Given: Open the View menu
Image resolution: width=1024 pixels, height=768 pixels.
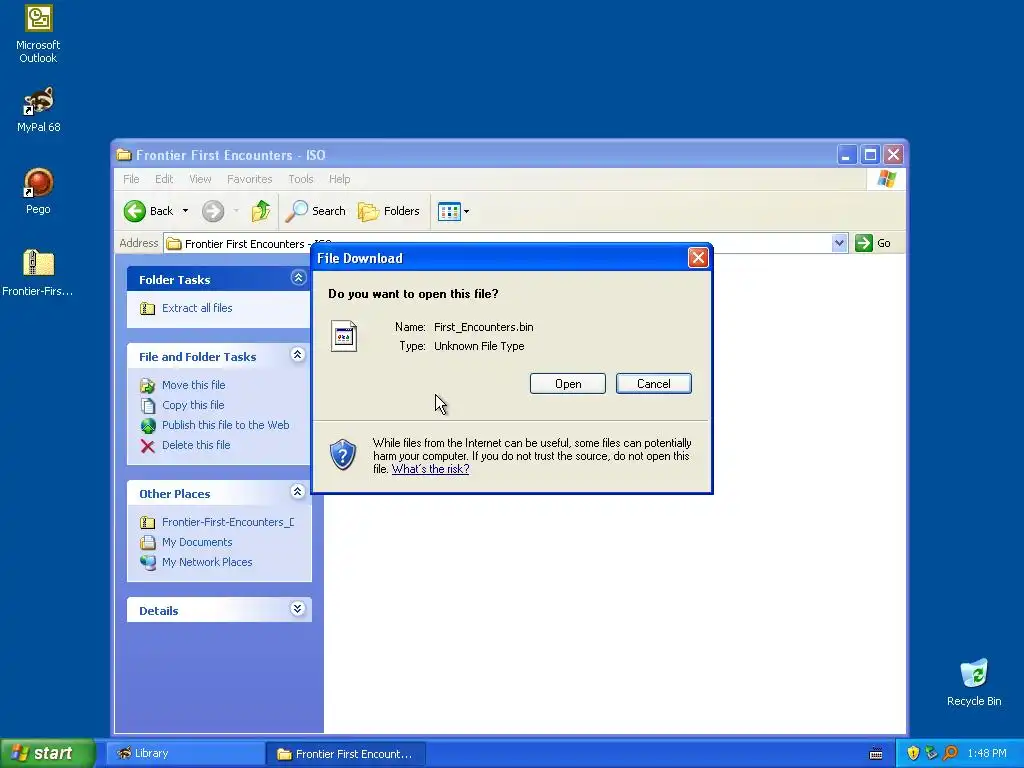Looking at the screenshot, I should point(200,179).
